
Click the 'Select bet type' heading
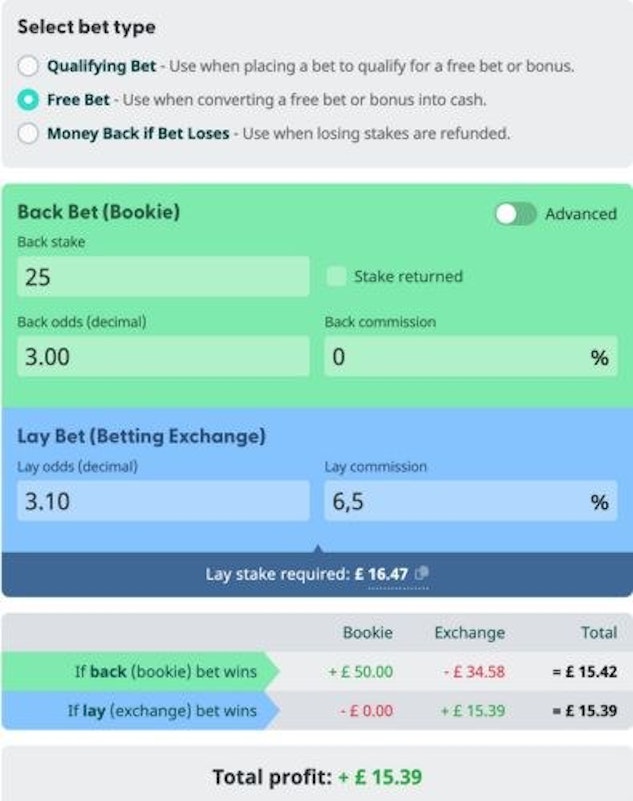pos(86,27)
